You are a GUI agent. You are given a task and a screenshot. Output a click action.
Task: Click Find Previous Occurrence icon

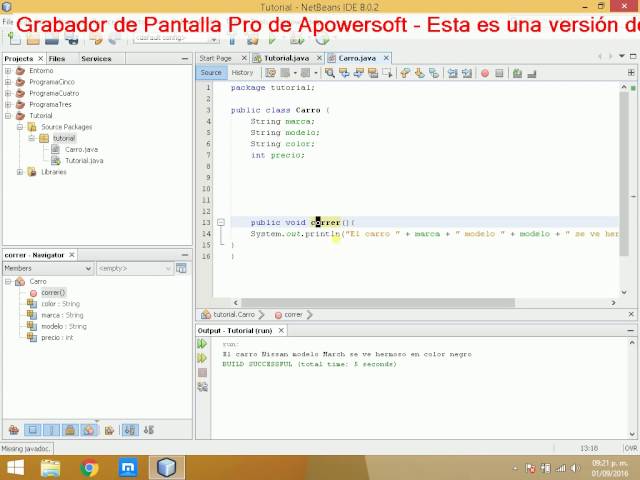click(344, 73)
